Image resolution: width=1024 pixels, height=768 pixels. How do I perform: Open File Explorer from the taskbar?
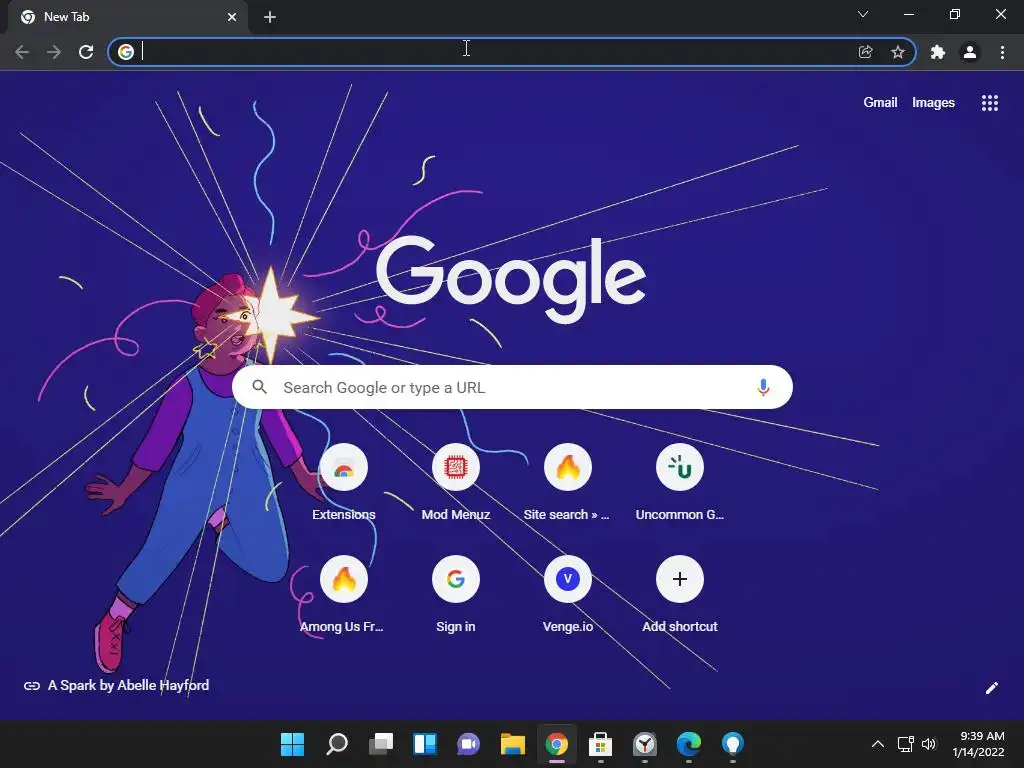pyautogui.click(x=513, y=744)
